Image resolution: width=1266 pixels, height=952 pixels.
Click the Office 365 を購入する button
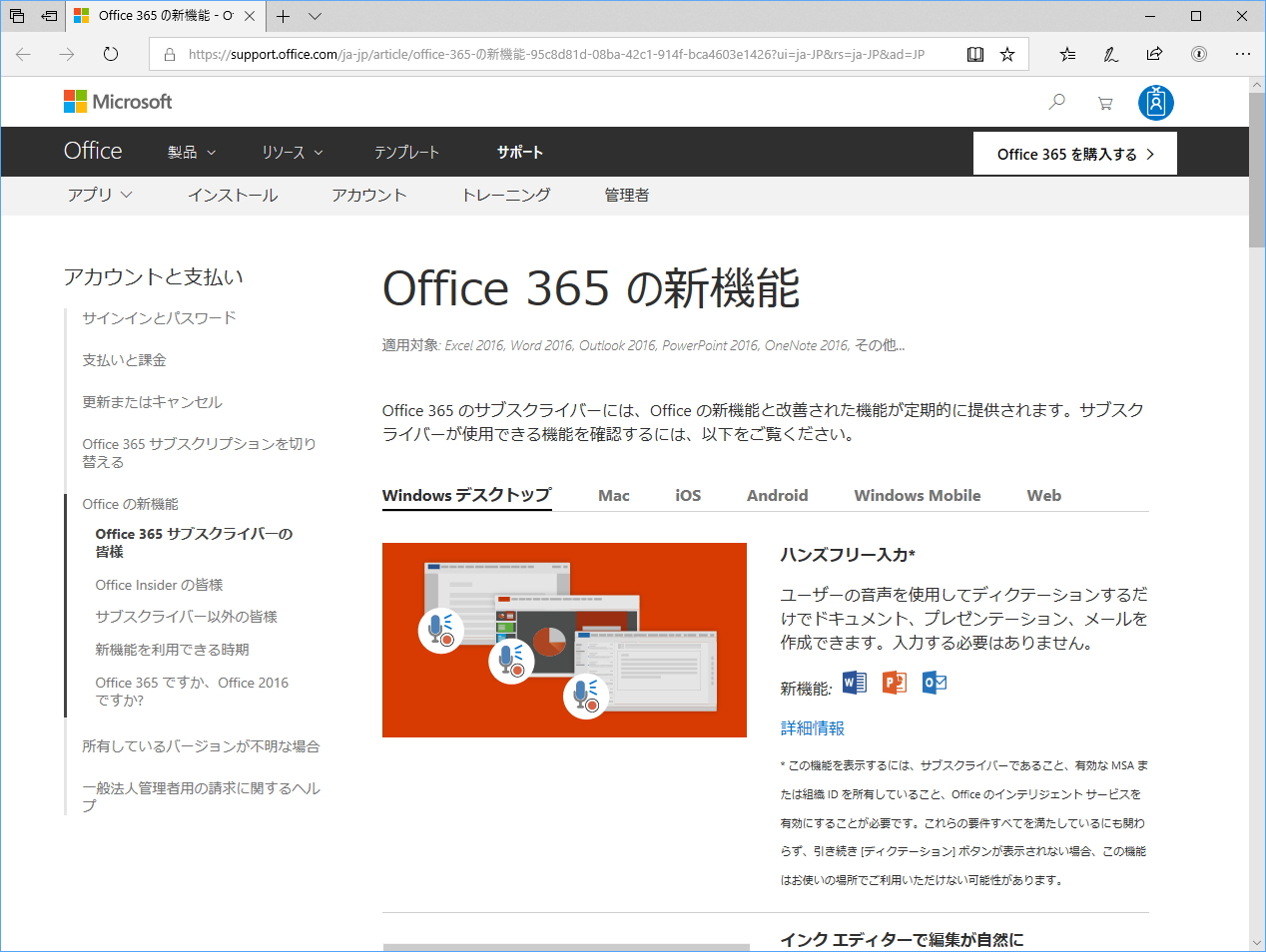point(1074,153)
